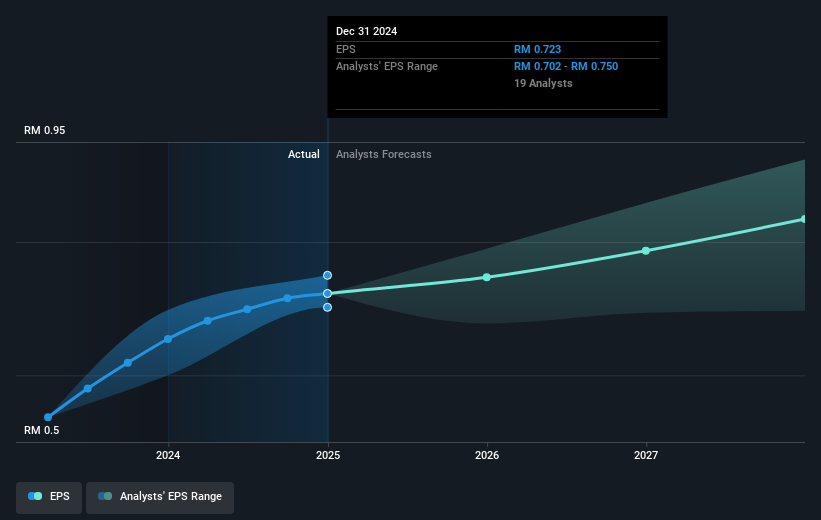Click the upper EPS range marker at 2025
This screenshot has width=821, height=520.
pyautogui.click(x=327, y=275)
